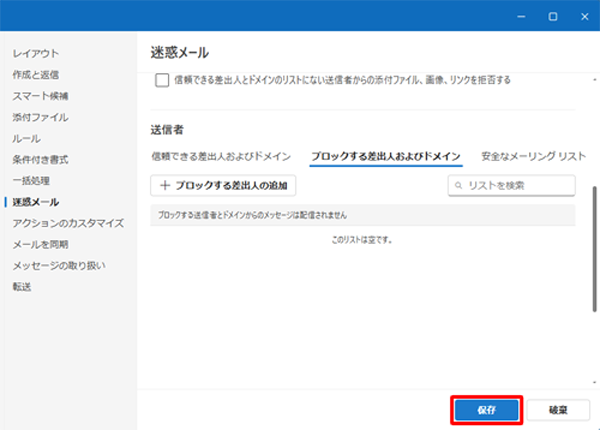Open the 一括処理 settings
The image size is (600, 430).
31,181
